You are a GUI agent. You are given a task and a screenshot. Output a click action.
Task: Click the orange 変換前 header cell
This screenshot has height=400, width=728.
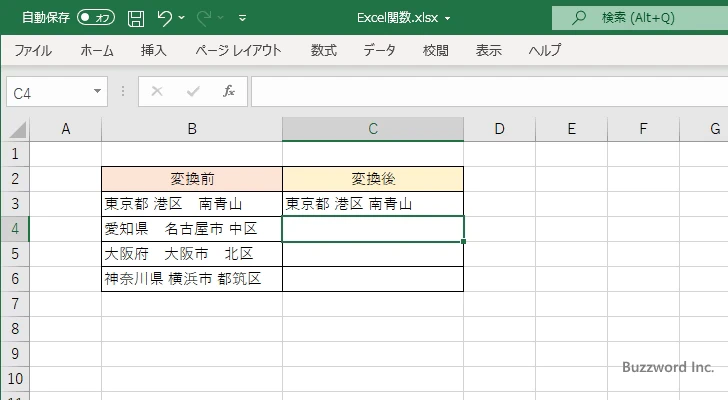[x=191, y=179]
